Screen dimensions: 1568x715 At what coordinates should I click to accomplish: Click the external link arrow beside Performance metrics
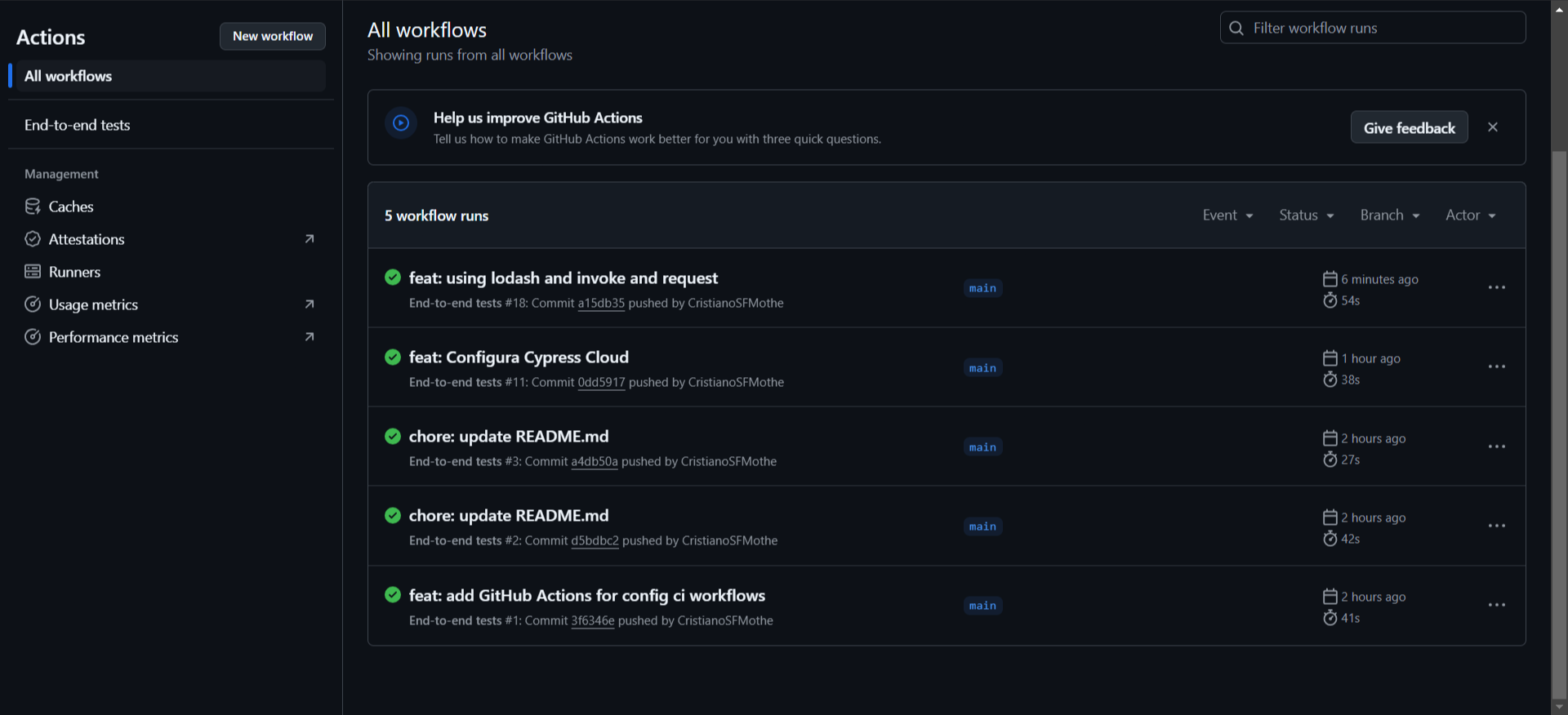coord(310,337)
